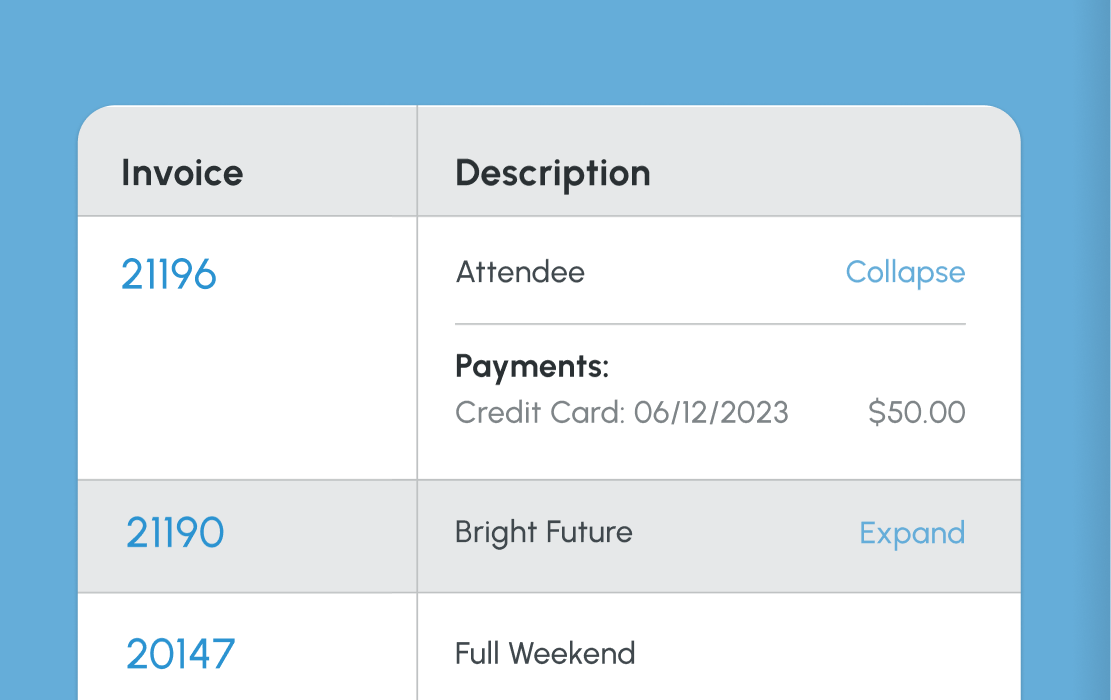Sort by the Invoice column header

coord(182,173)
